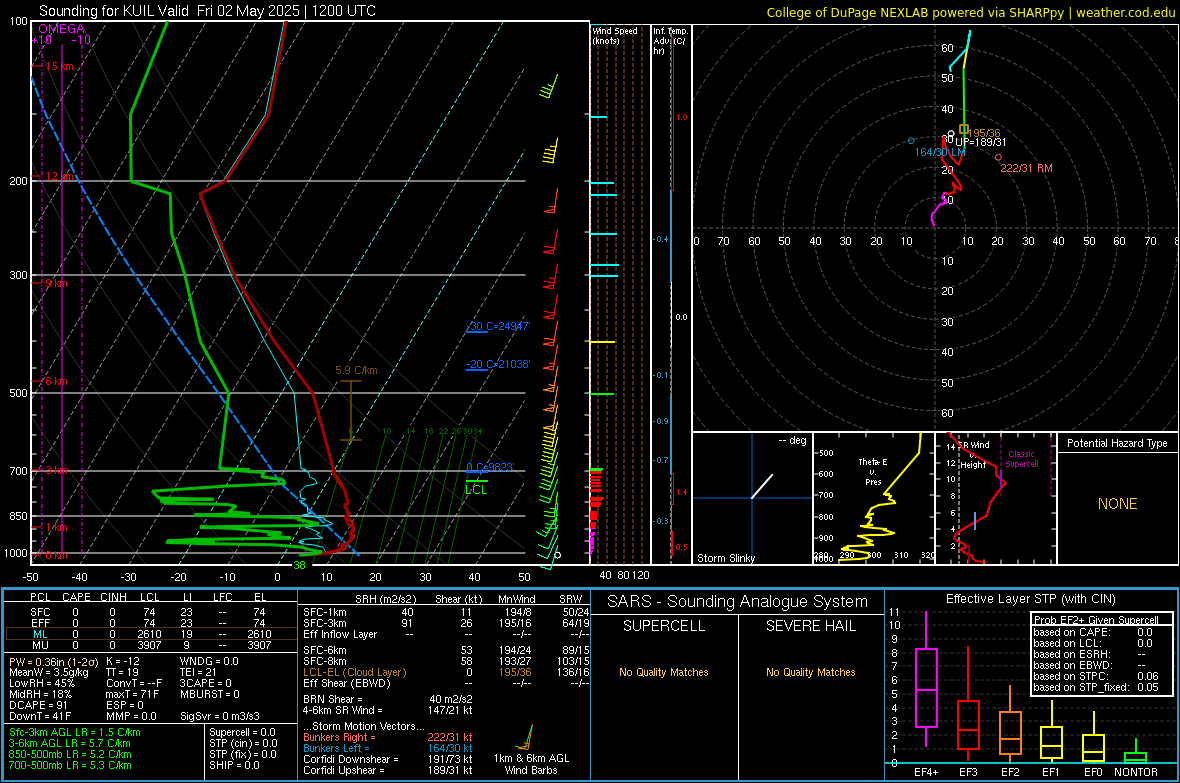This screenshot has height=783, width=1180.
Task: Click the NONE hazard type value
Action: (x=1118, y=504)
